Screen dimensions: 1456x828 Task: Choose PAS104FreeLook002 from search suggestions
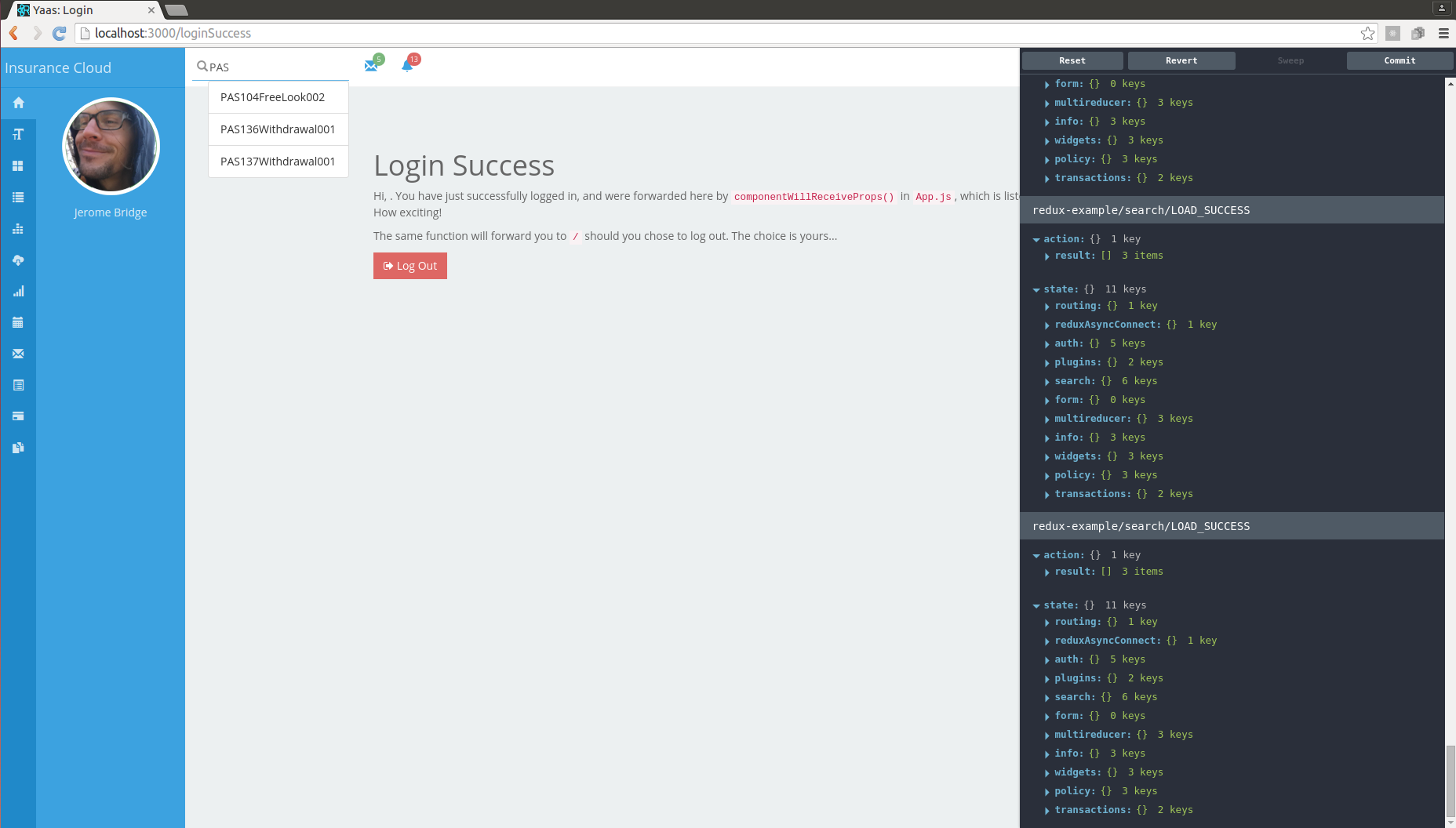(x=278, y=97)
